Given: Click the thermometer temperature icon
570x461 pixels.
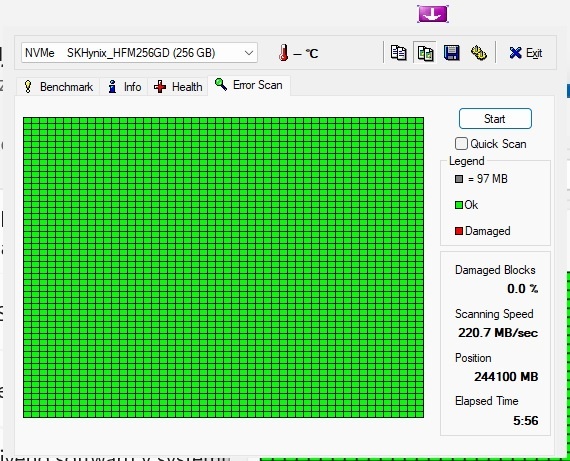Looking at the screenshot, I should pyautogui.click(x=284, y=53).
